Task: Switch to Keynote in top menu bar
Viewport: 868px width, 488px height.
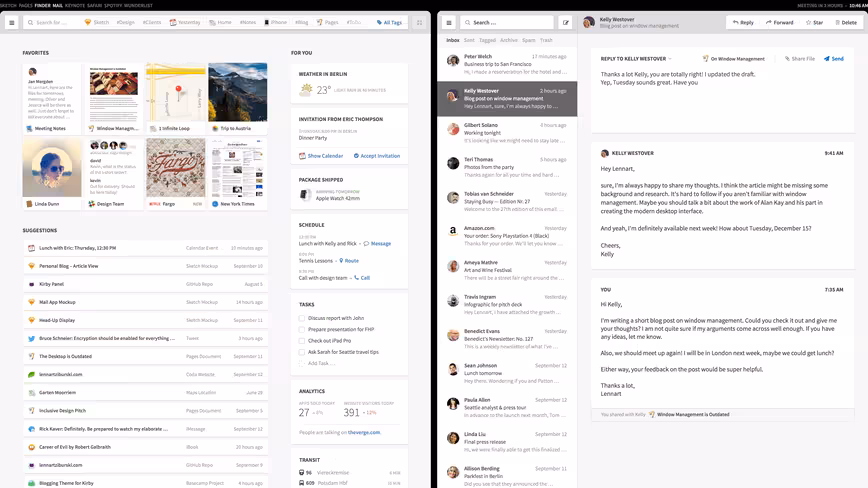Action: pos(75,6)
